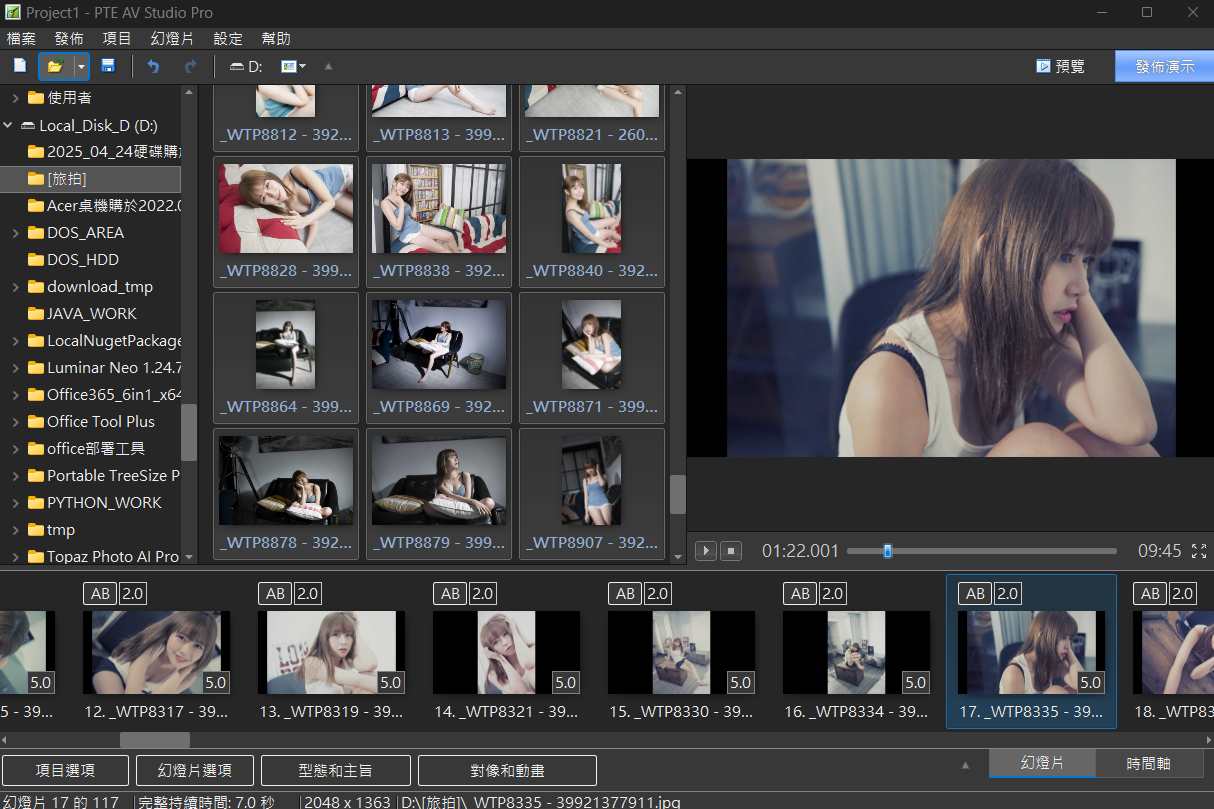
Task: Select slide 12 _WTP8317 in slide list
Action: 156,653
